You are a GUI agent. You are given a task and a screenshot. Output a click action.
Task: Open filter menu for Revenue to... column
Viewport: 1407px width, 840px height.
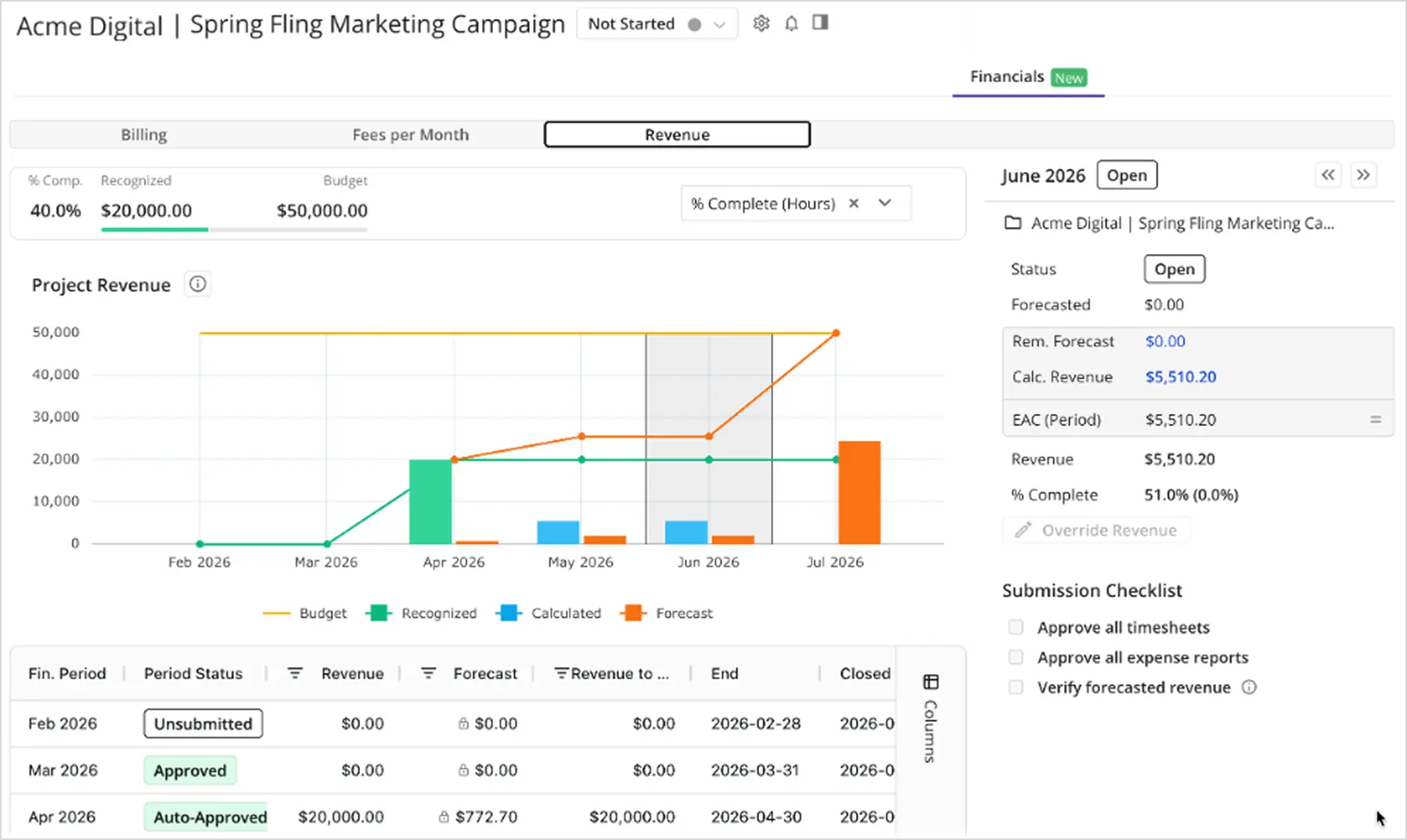(561, 673)
